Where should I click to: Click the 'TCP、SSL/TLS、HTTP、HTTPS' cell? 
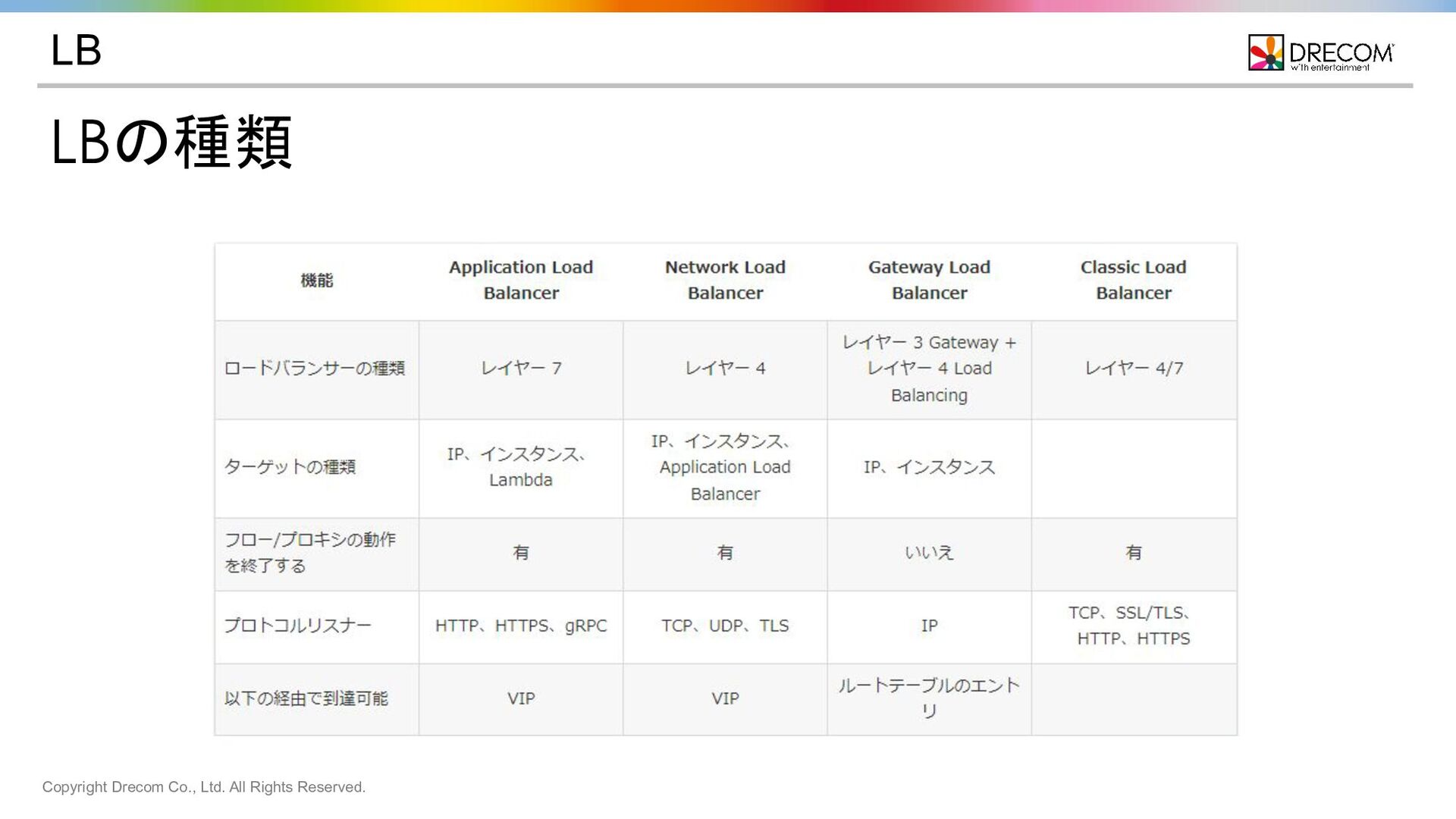point(1134,626)
